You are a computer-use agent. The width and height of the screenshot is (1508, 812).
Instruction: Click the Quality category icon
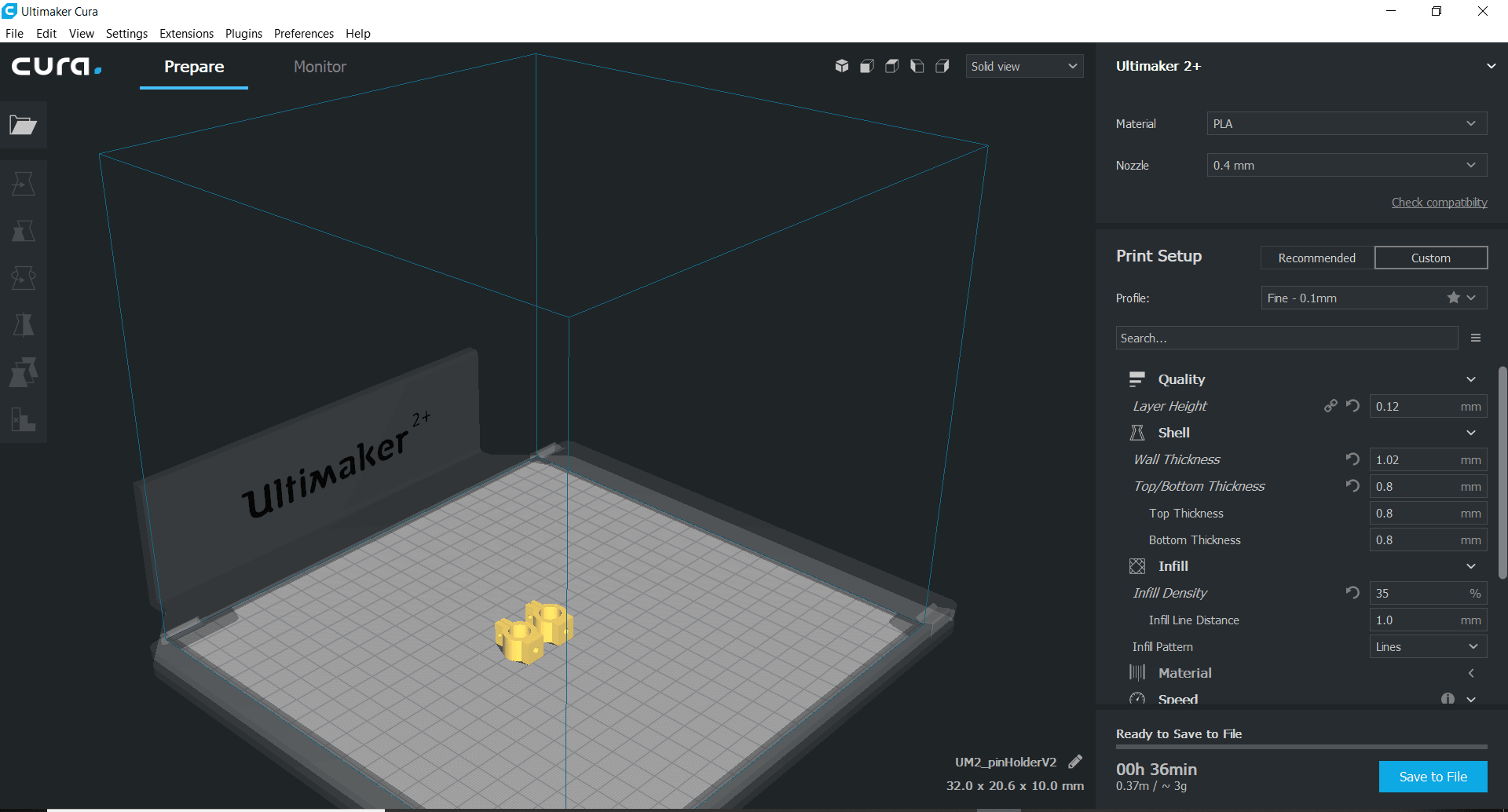1136,379
